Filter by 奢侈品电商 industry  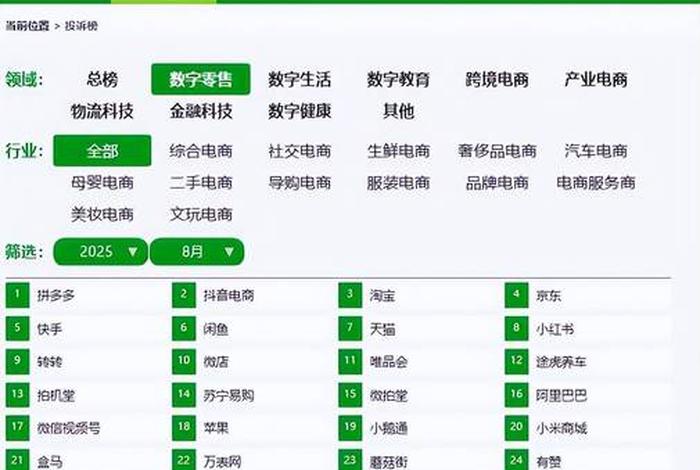[x=497, y=151]
